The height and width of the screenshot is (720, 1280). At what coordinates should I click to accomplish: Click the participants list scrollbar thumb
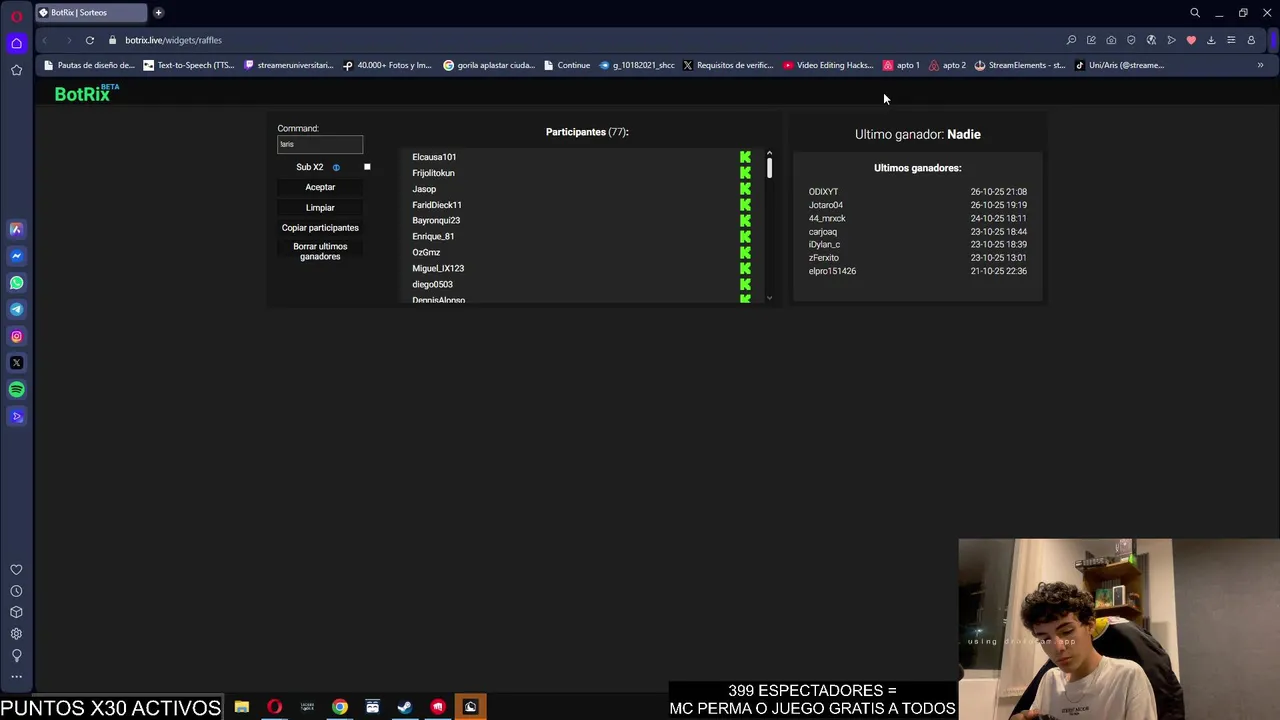[x=769, y=168]
